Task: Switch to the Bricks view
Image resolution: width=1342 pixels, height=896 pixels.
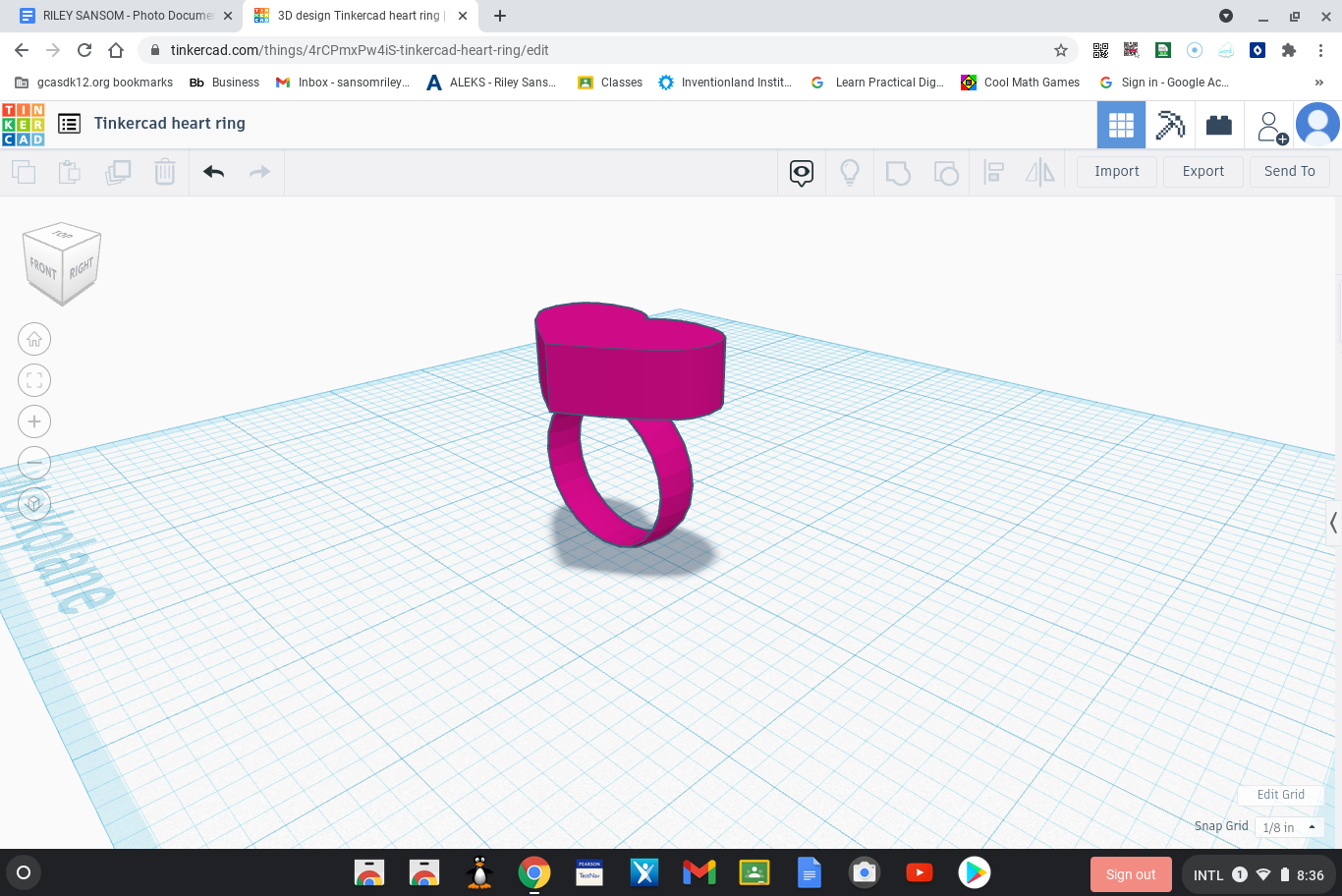Action: click(1219, 124)
